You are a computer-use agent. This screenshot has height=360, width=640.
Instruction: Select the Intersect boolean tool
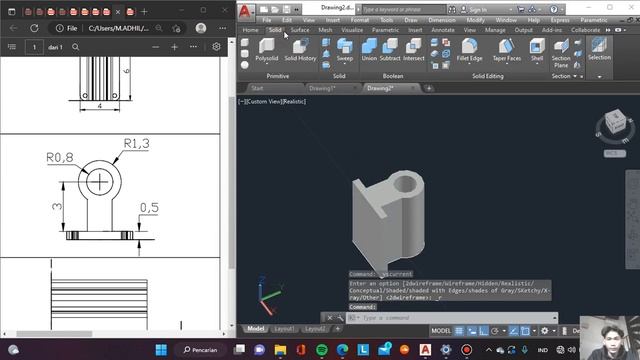tap(413, 50)
